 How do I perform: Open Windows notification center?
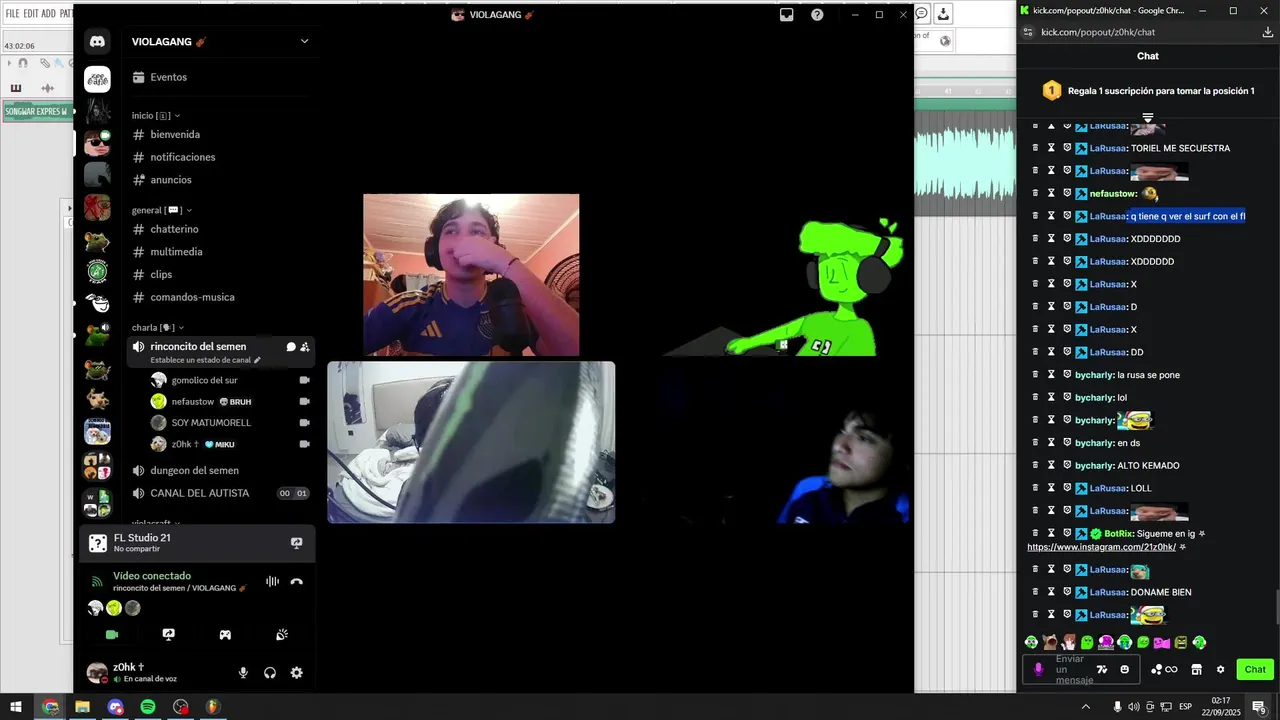pyautogui.click(x=1259, y=707)
